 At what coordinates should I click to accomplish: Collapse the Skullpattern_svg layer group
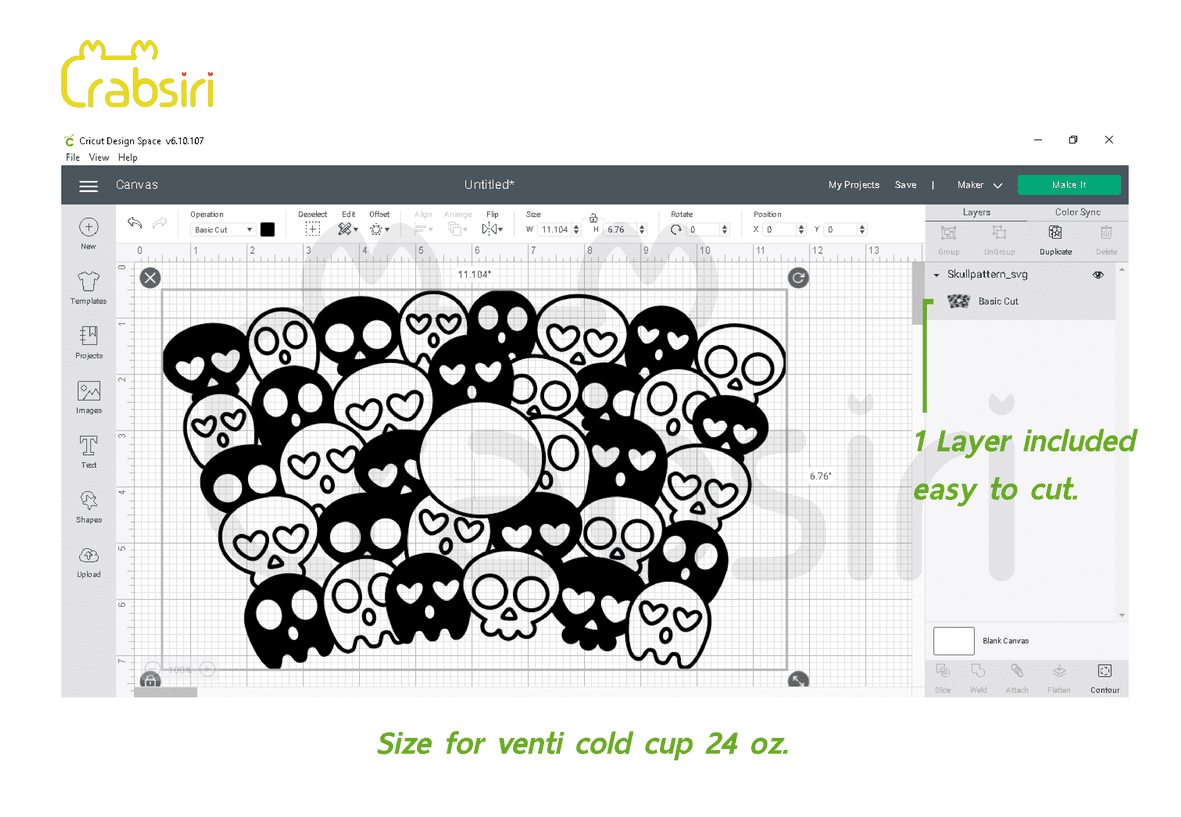(936, 275)
